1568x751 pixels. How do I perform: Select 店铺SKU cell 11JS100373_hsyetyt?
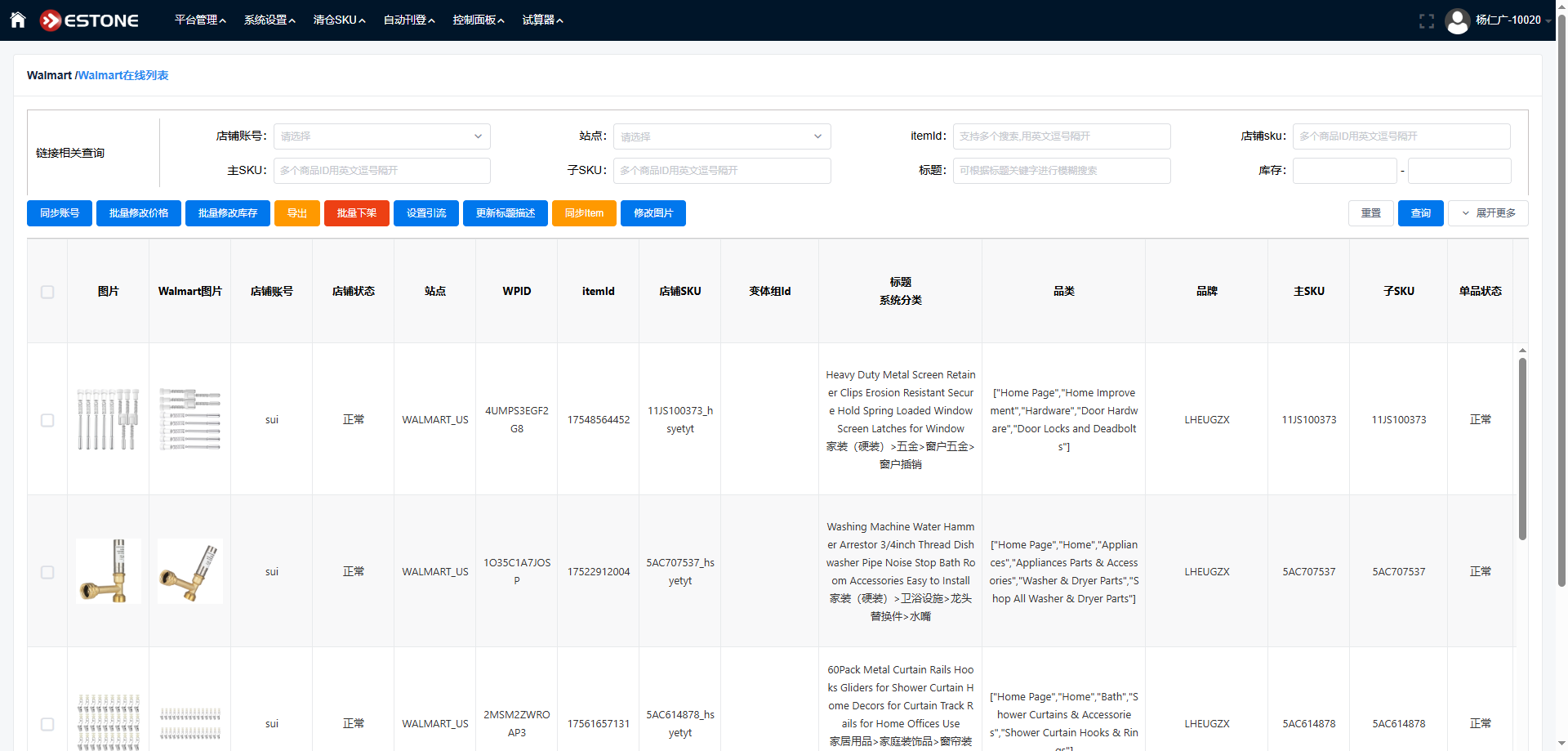(x=680, y=420)
